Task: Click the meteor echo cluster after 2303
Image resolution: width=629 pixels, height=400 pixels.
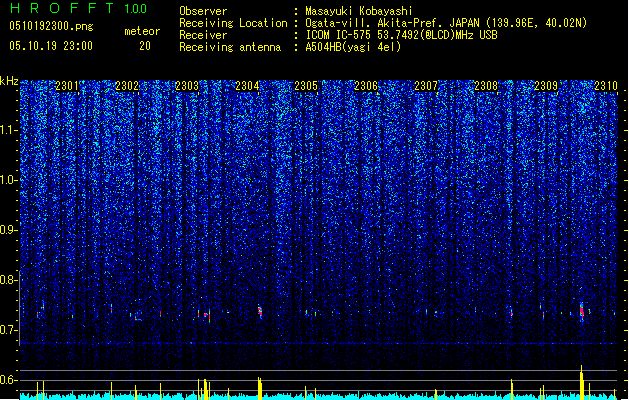Action: 205,315
